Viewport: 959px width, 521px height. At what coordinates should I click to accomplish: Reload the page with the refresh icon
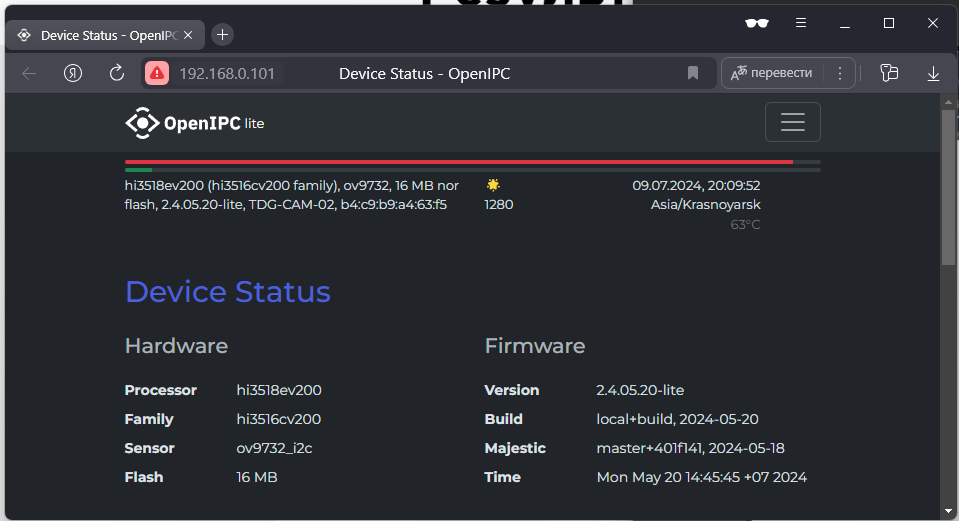[117, 73]
